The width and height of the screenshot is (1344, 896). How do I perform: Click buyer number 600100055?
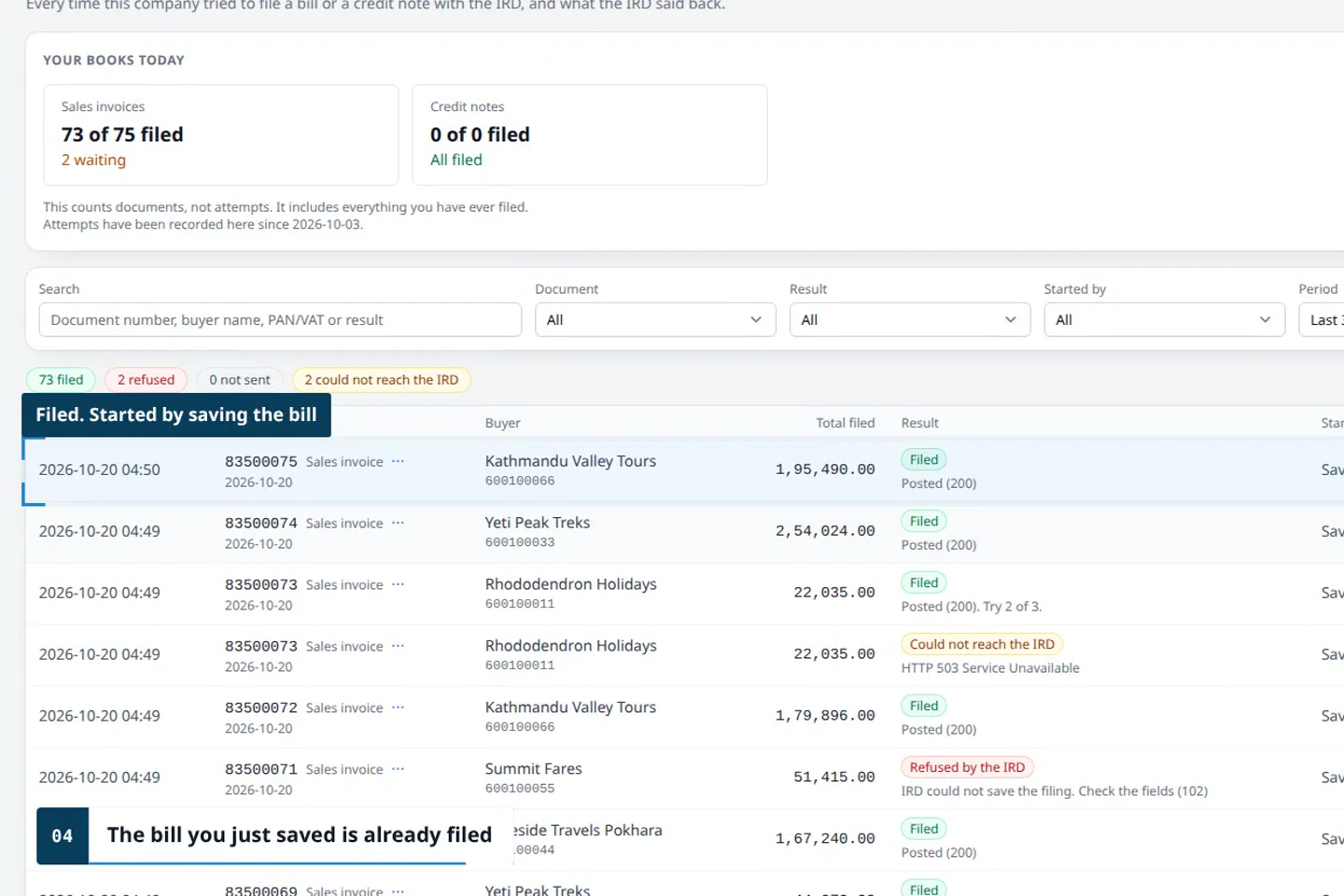[520, 789]
